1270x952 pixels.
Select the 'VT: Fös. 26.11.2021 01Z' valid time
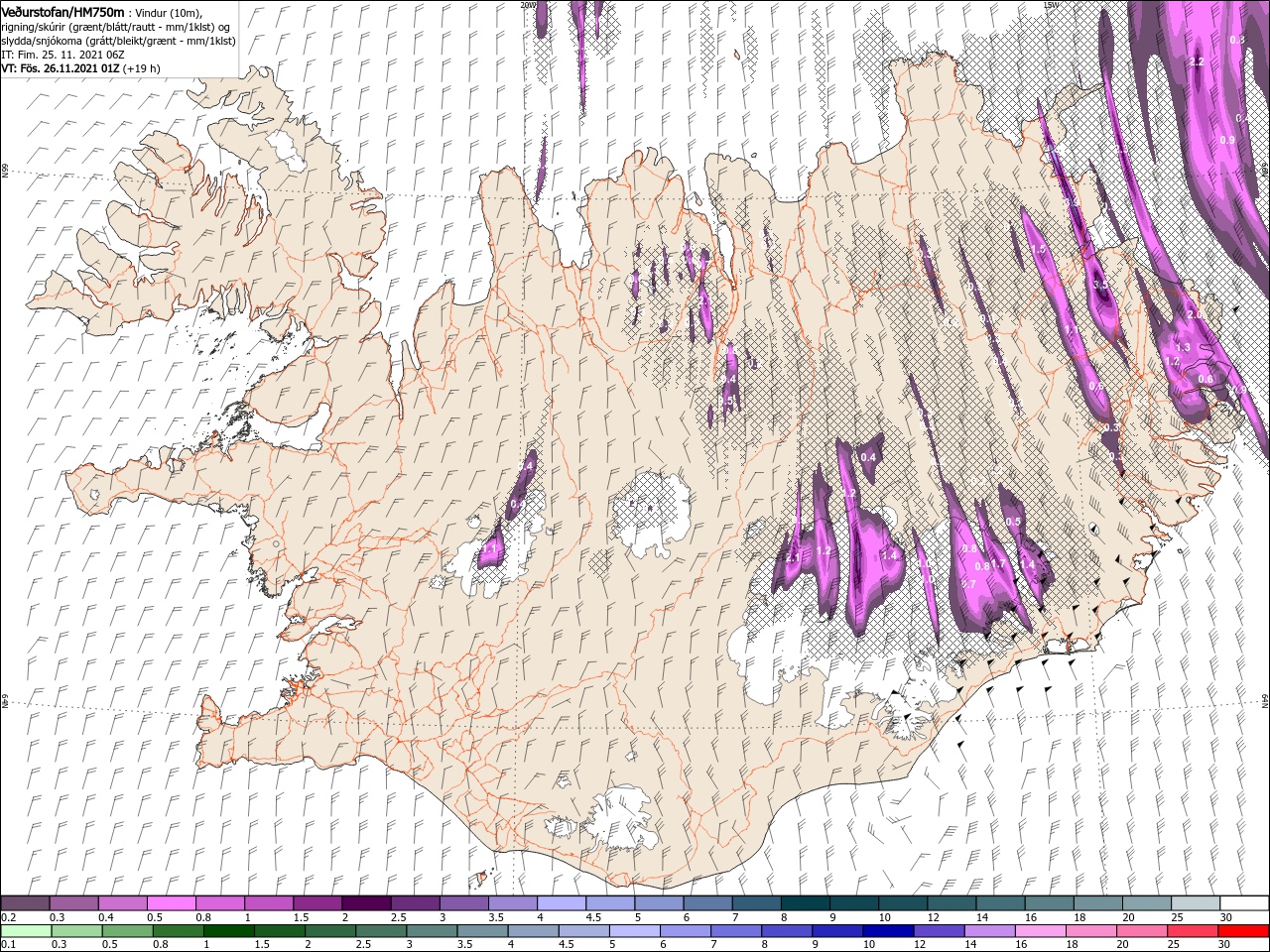(x=60, y=68)
